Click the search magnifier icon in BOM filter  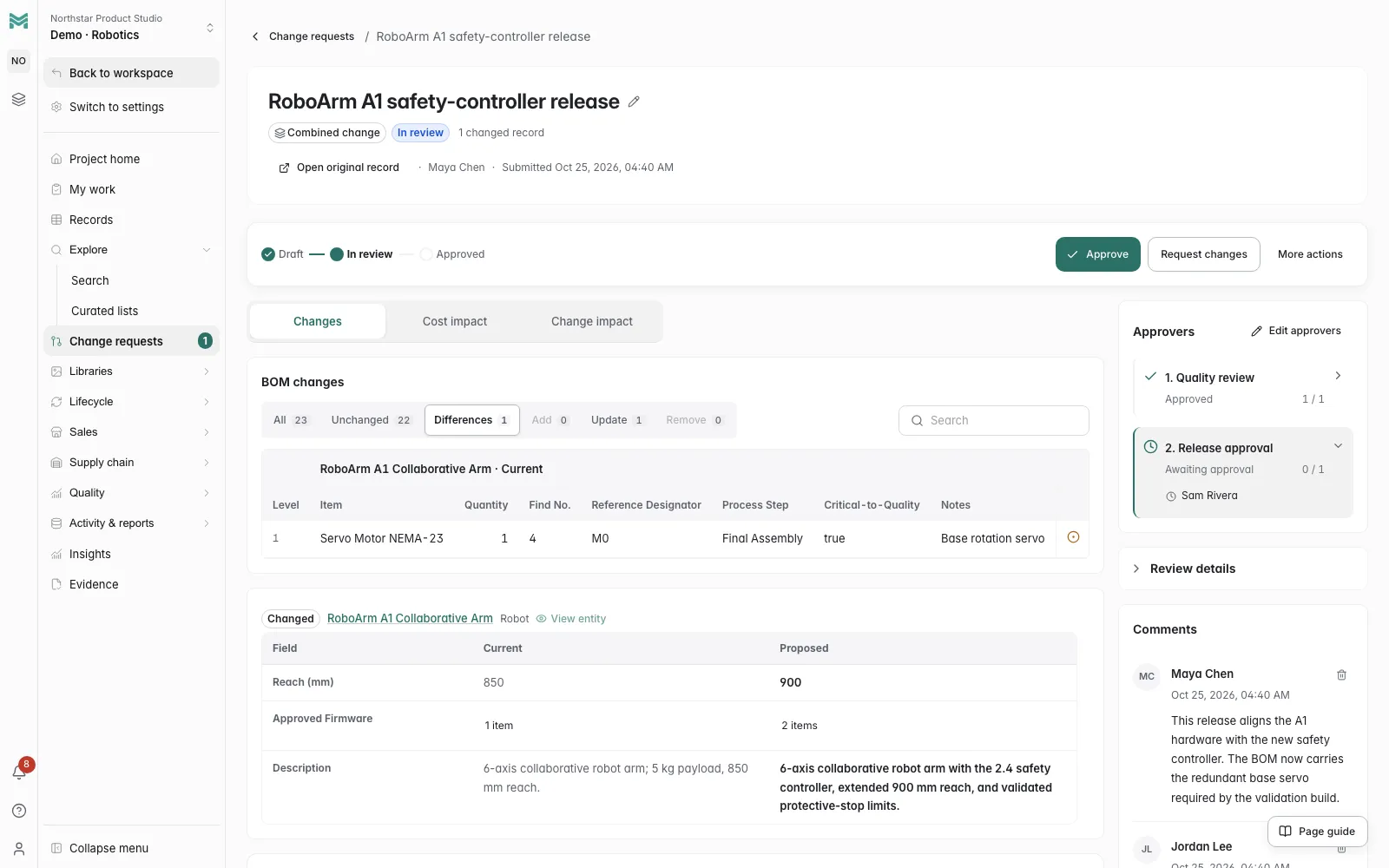pyautogui.click(x=917, y=420)
